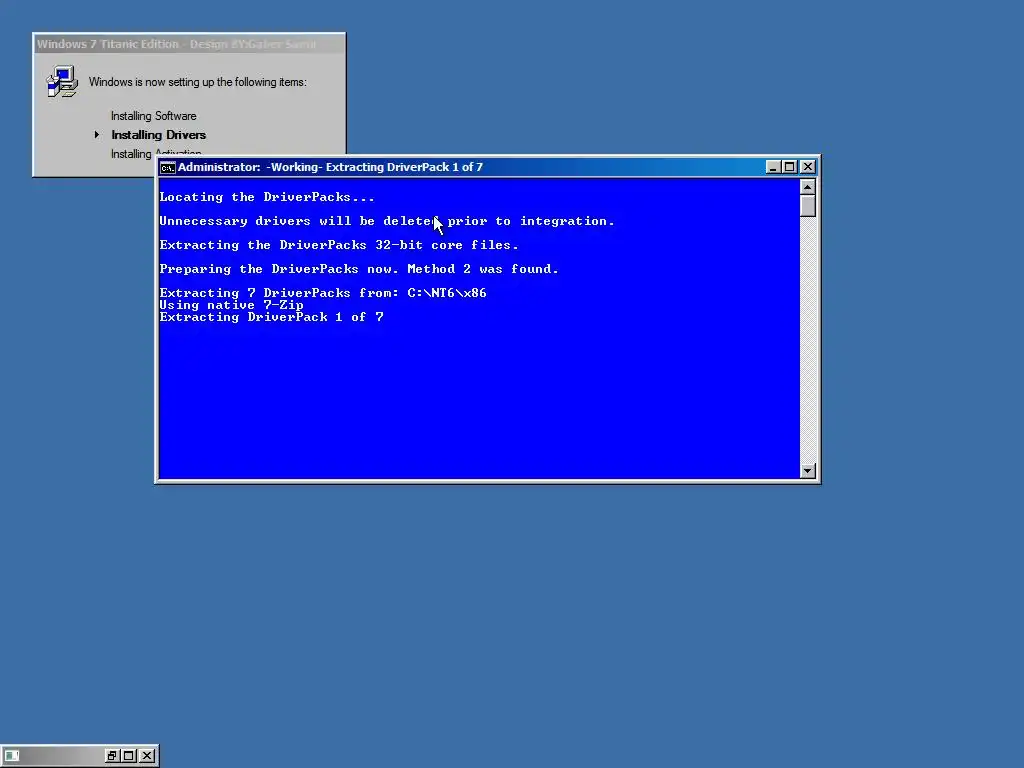The image size is (1024, 768).
Task: Click the console scrollbar up arrow
Action: pos(808,187)
